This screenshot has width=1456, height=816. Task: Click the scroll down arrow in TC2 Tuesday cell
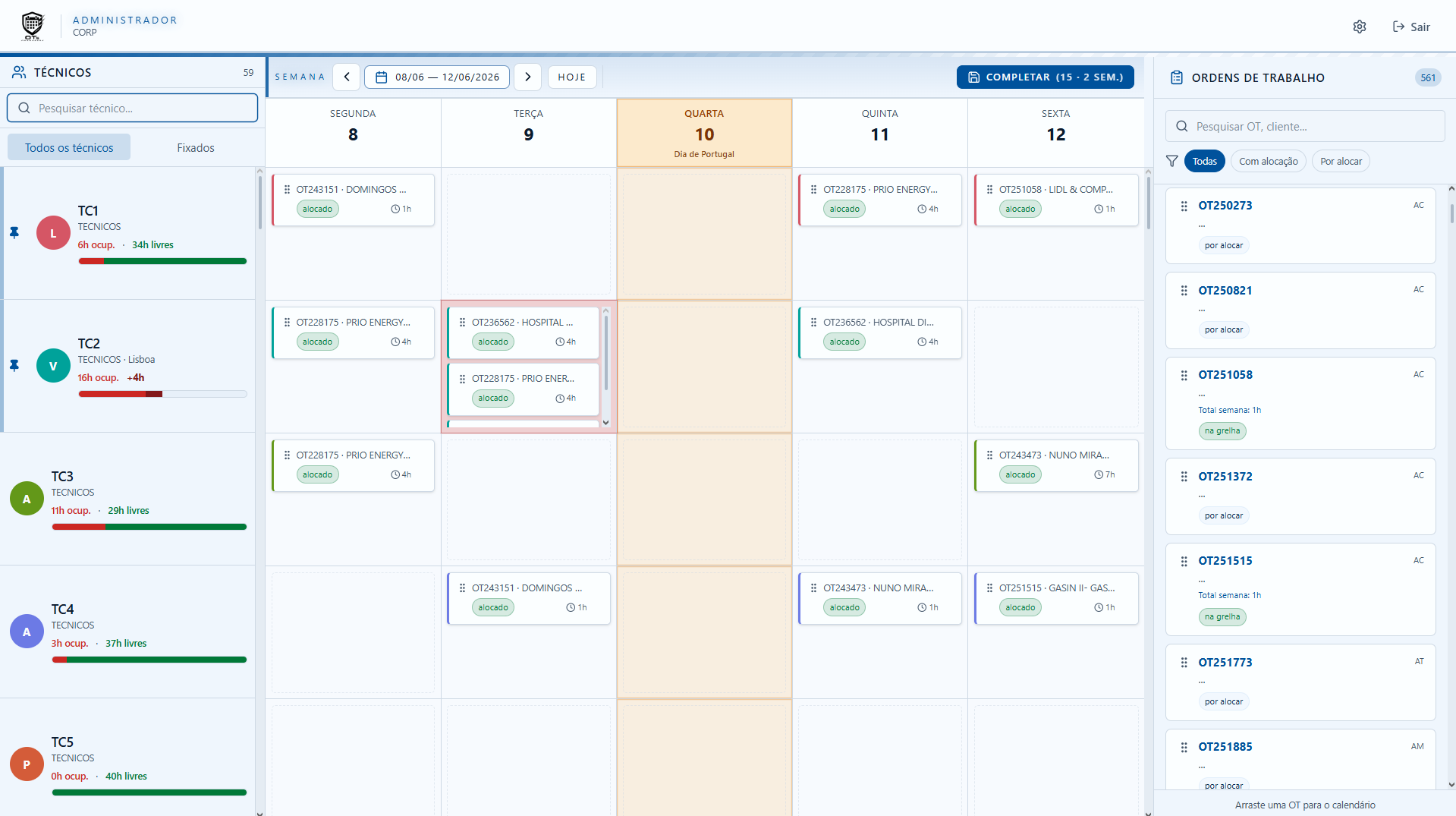[605, 423]
